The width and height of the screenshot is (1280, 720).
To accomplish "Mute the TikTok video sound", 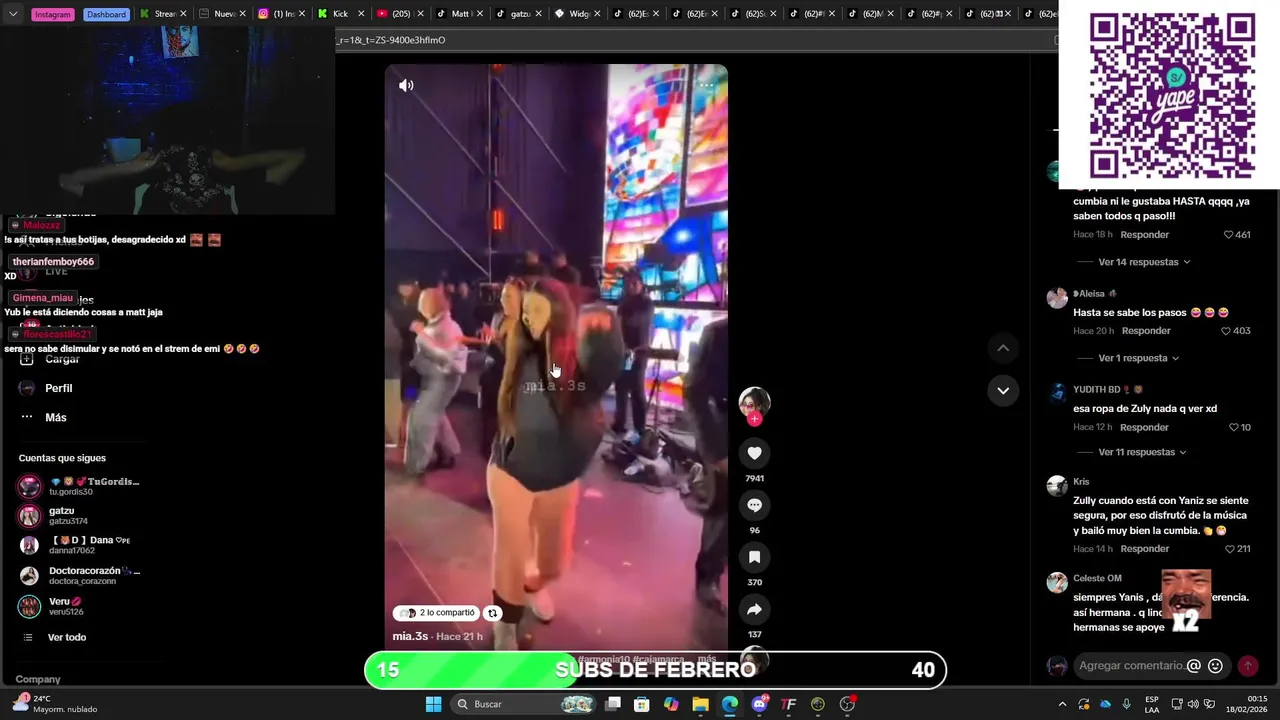I will (x=406, y=85).
